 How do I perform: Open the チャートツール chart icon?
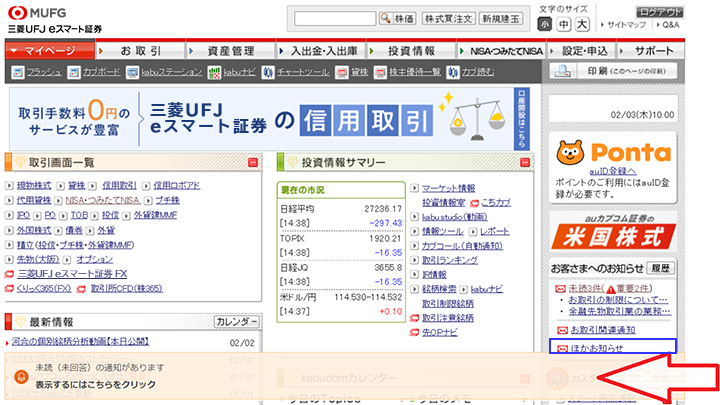point(268,73)
